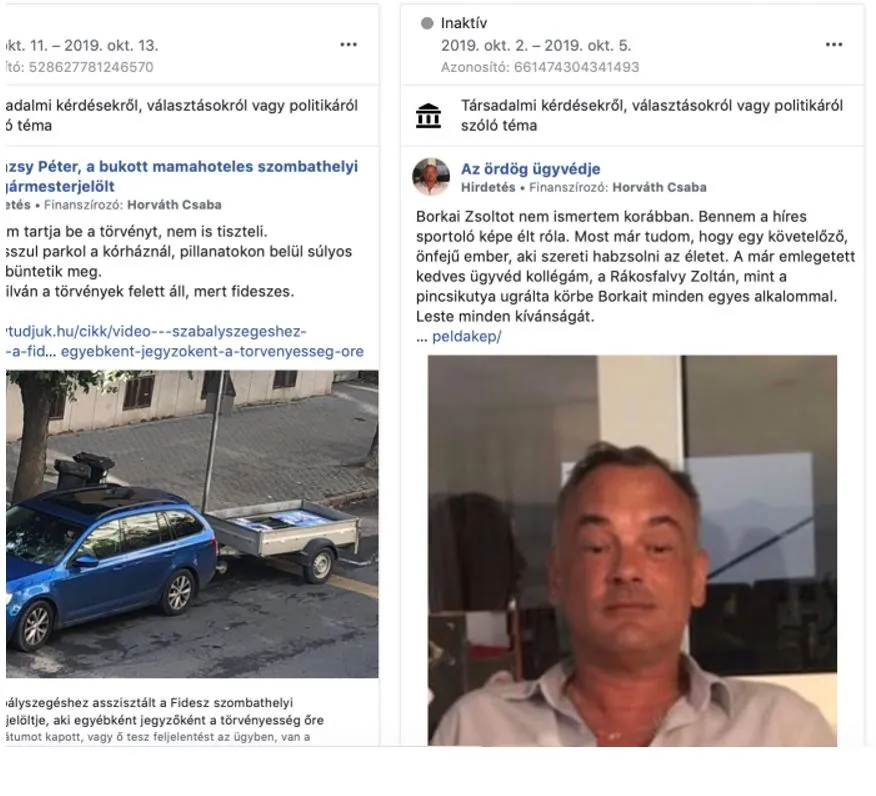Screen dimensions: 876x796
Task: Open three-dots menu on the right ad card
Action: pos(834,45)
